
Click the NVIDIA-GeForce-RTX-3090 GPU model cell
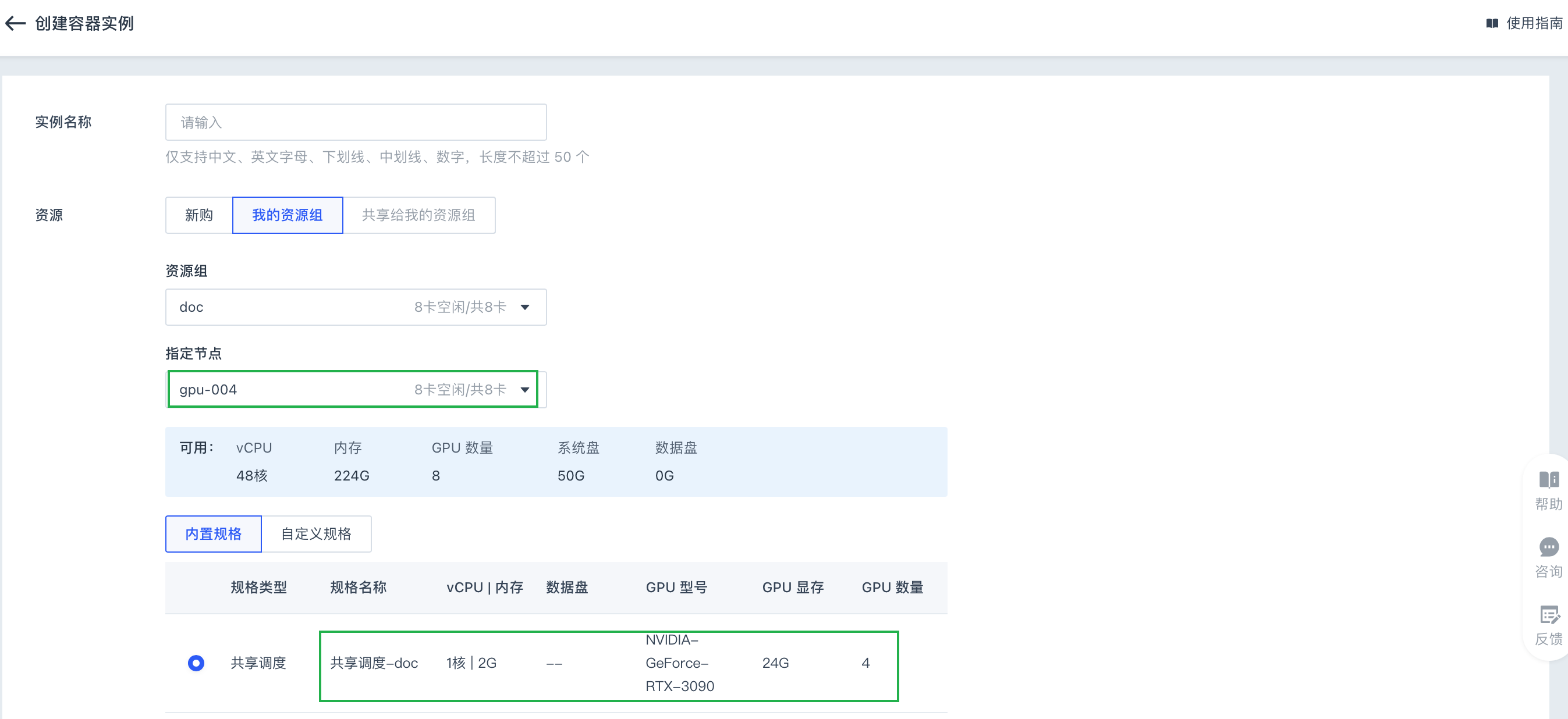click(x=679, y=663)
